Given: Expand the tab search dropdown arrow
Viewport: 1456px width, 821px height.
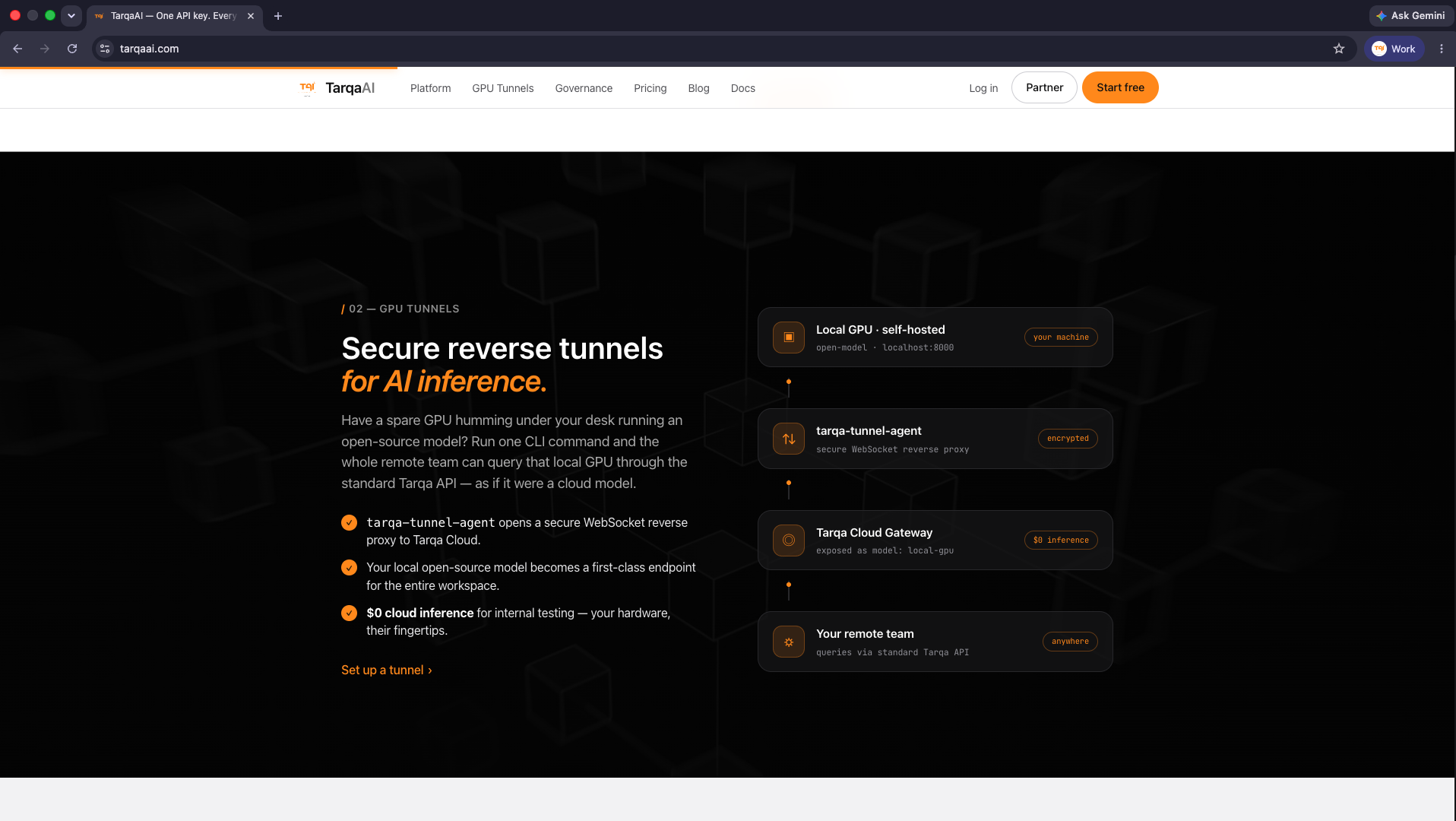Looking at the screenshot, I should (x=71, y=16).
